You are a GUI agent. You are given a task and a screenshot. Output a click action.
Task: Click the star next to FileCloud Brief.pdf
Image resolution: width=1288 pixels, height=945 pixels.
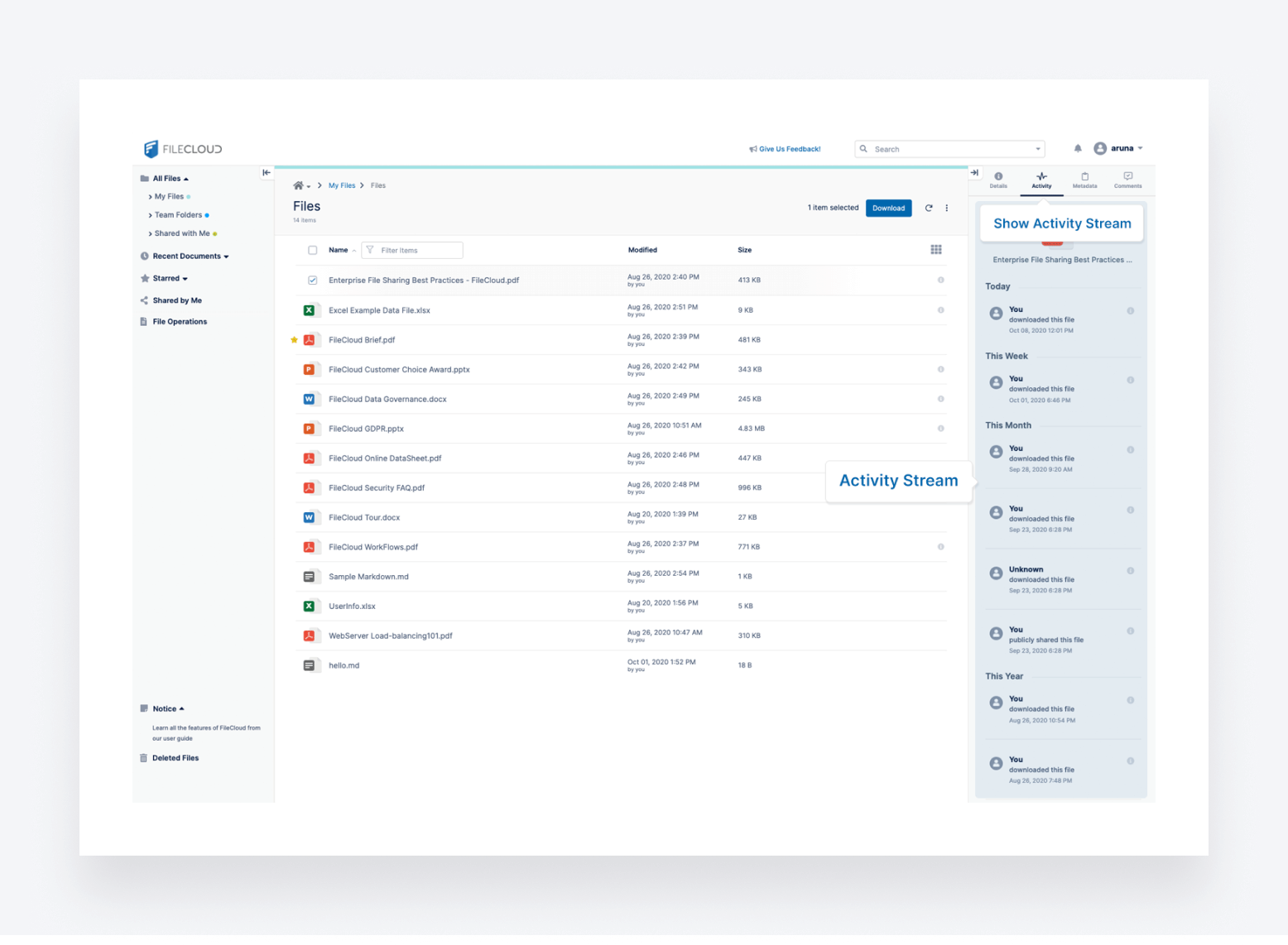tap(294, 339)
